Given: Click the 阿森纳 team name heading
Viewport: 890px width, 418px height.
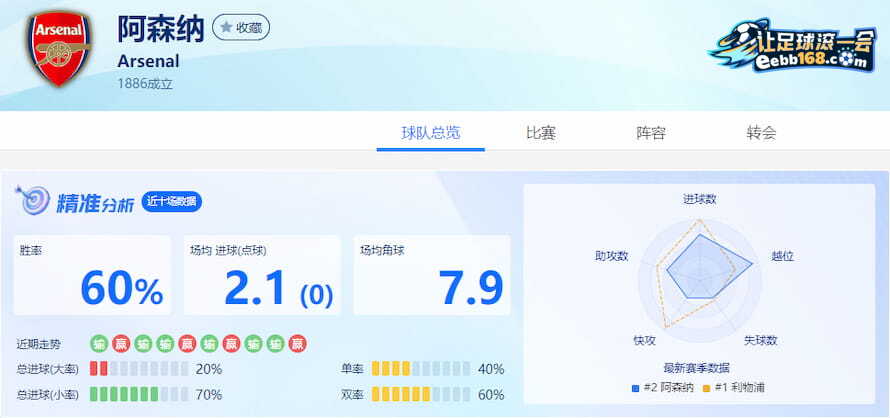Looking at the screenshot, I should [x=161, y=28].
